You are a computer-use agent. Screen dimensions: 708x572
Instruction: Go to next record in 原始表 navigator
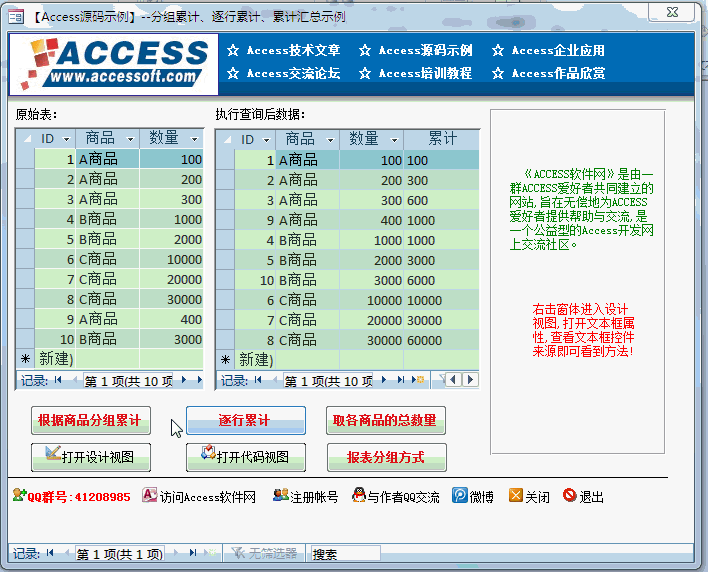184,380
